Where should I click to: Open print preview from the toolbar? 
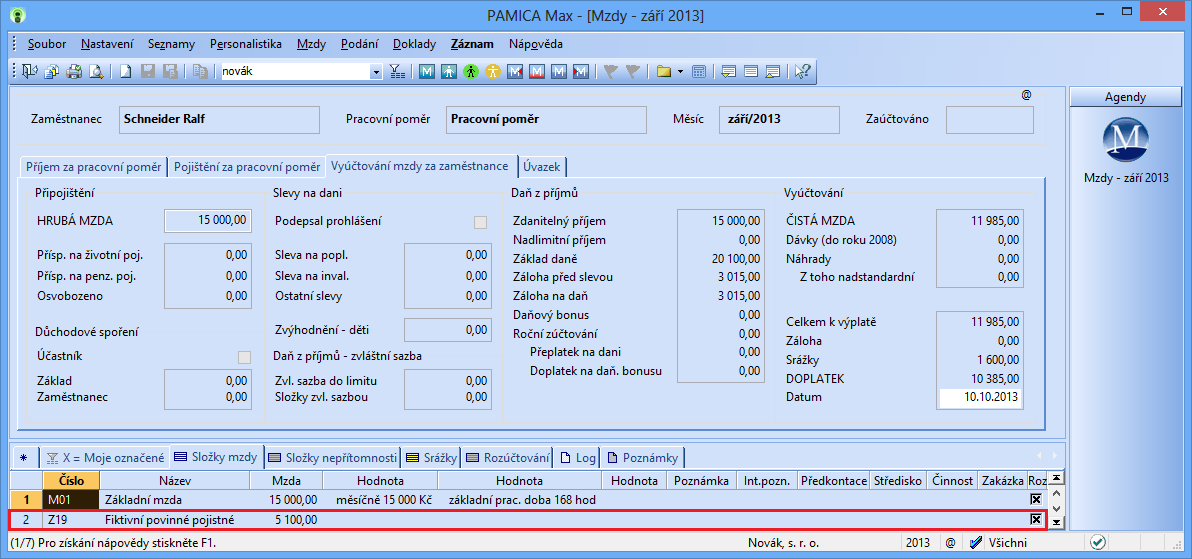click(x=97, y=72)
